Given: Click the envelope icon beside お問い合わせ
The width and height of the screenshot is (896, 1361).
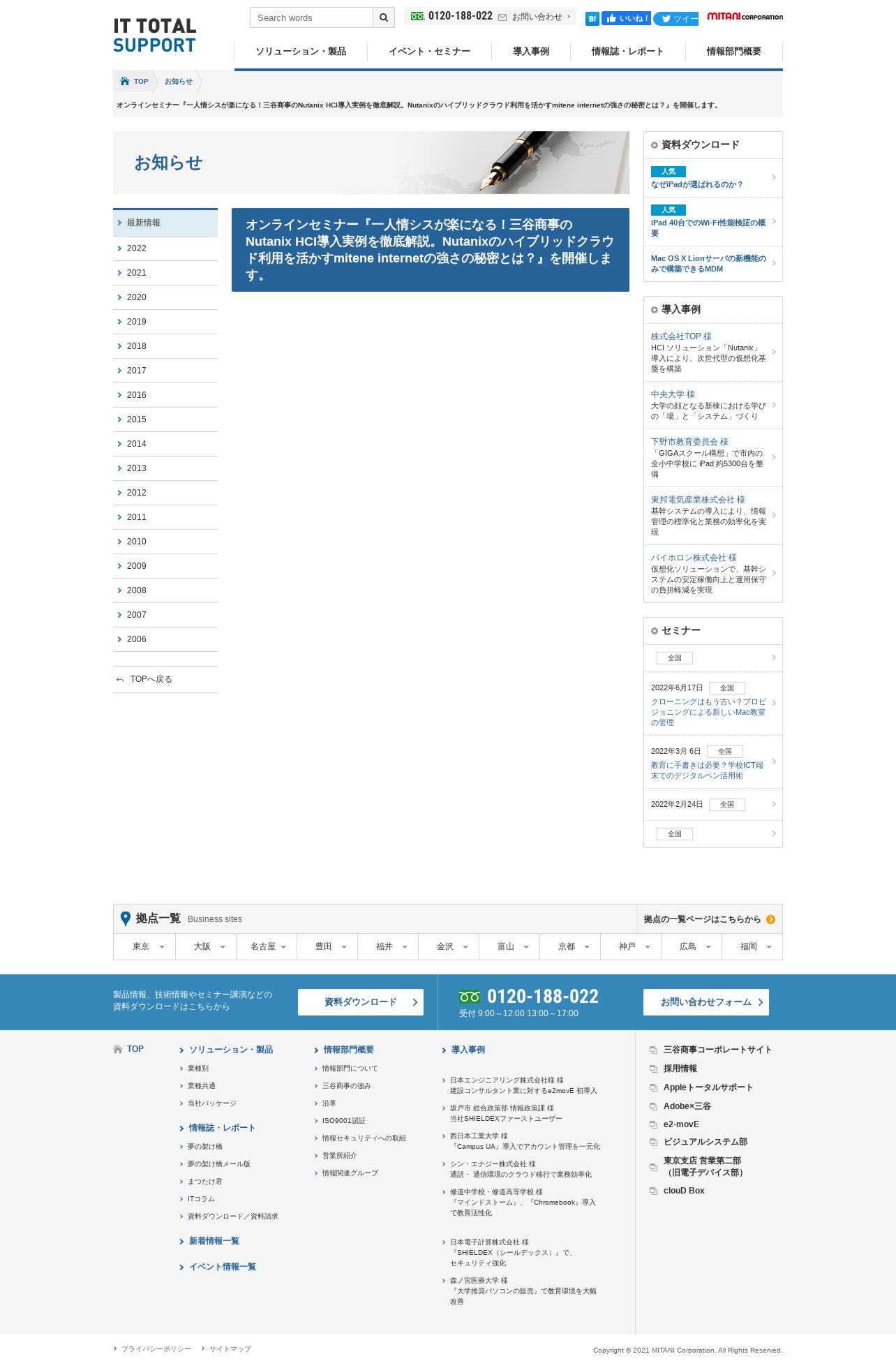Looking at the screenshot, I should pos(502,17).
